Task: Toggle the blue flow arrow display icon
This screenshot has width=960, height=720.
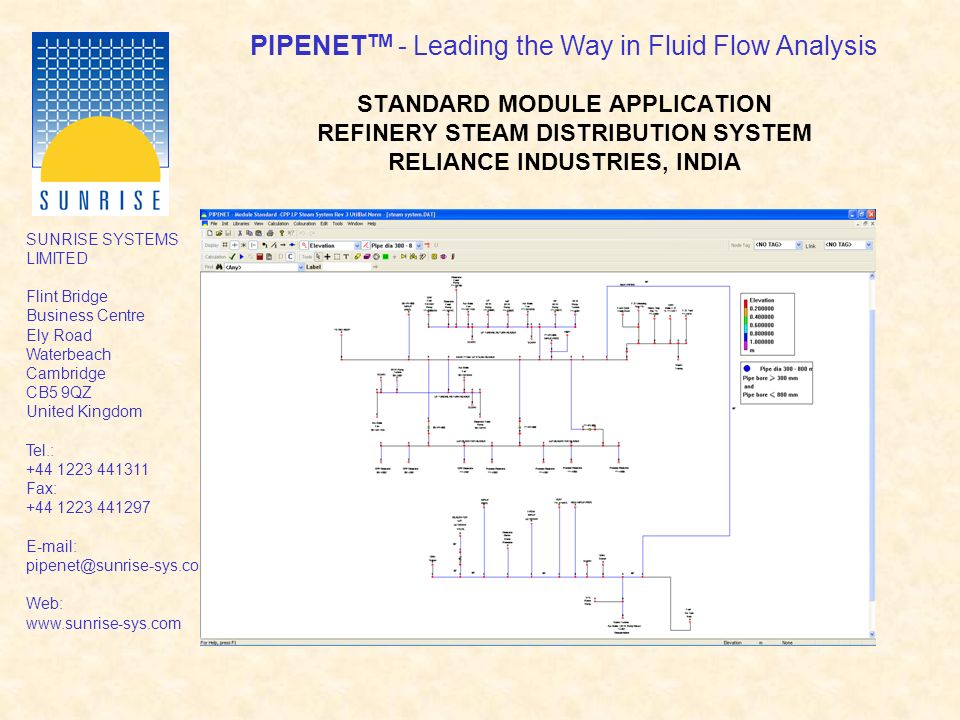Action: click(x=292, y=246)
